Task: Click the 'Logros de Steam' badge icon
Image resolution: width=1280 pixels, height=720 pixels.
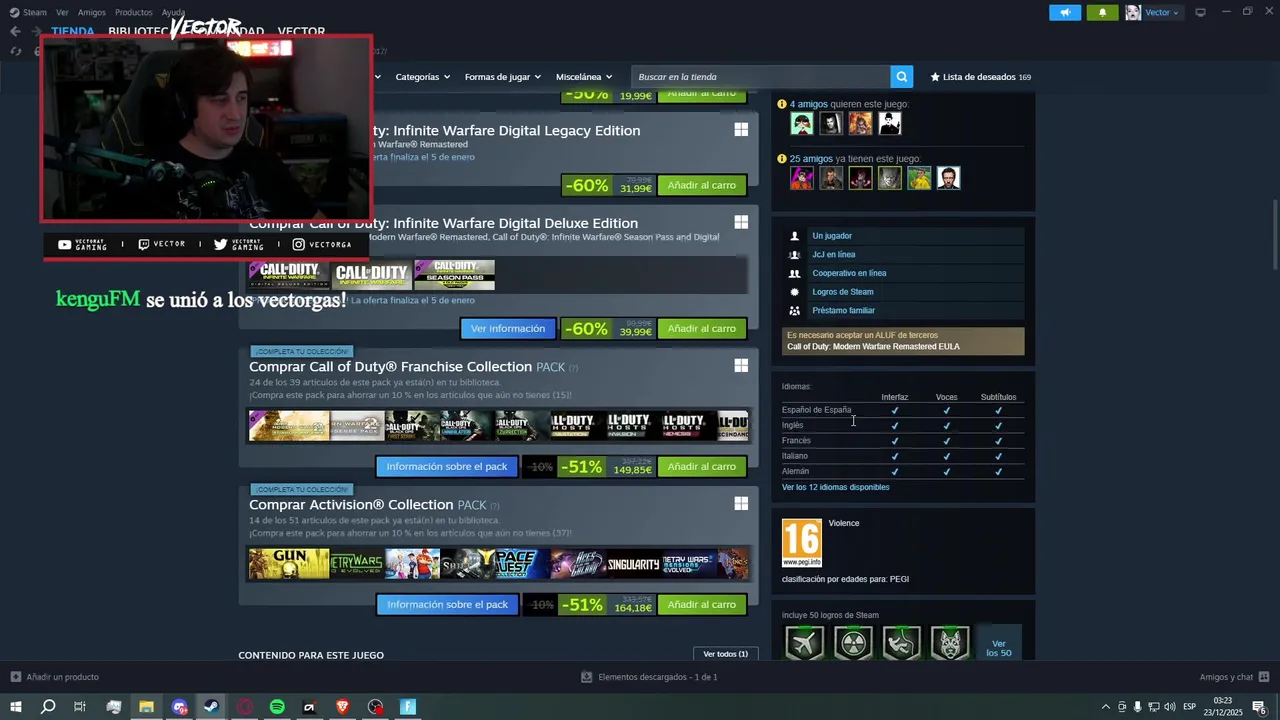Action: (x=795, y=292)
